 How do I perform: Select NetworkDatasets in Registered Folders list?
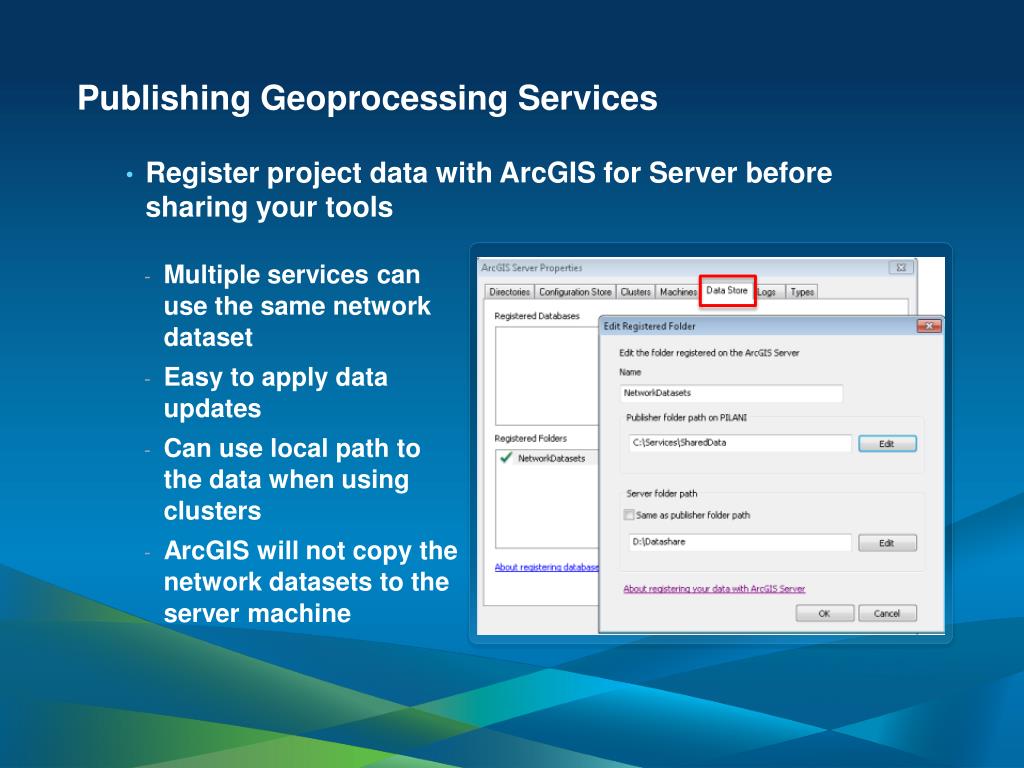coord(551,458)
